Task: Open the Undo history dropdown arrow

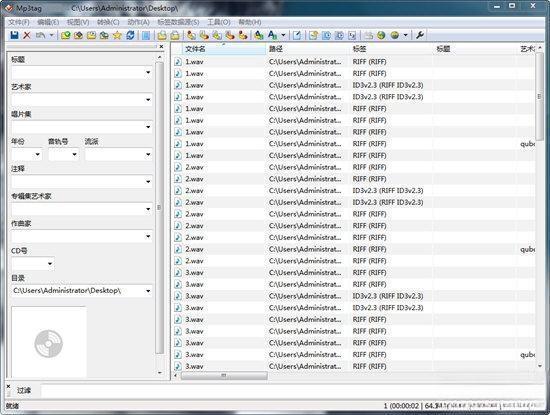Action: (x=52, y=35)
